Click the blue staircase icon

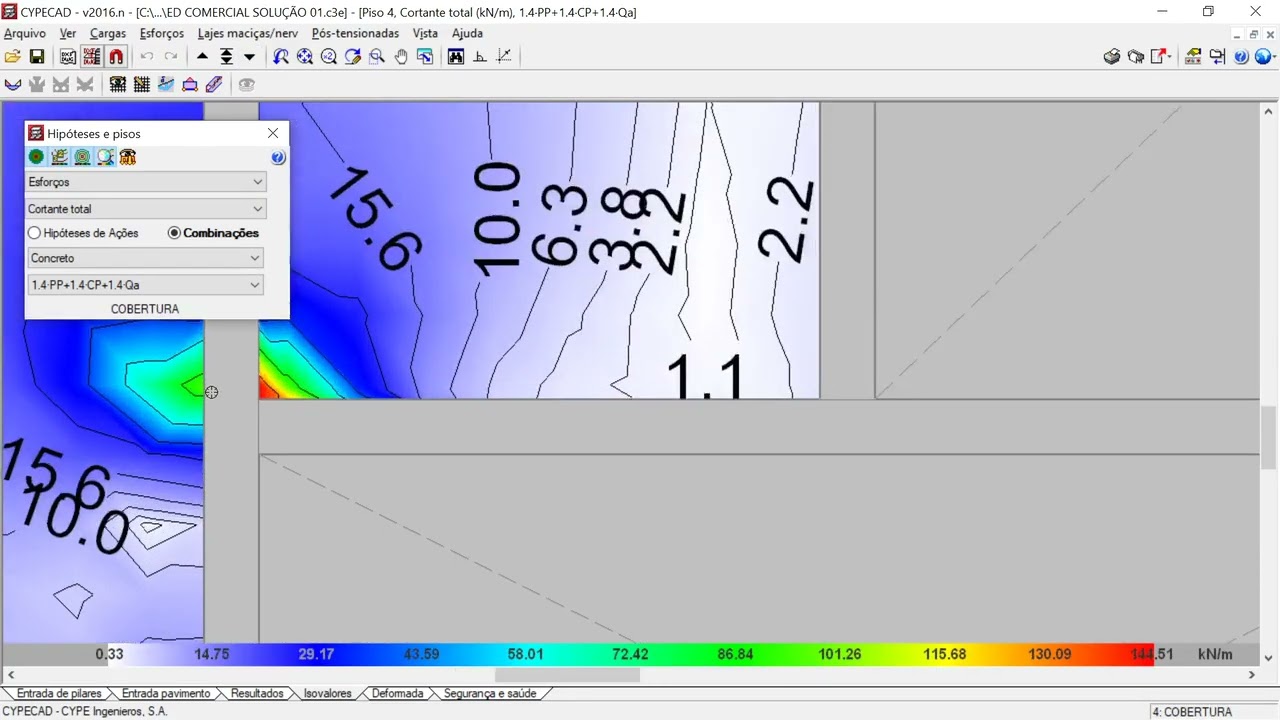166,85
